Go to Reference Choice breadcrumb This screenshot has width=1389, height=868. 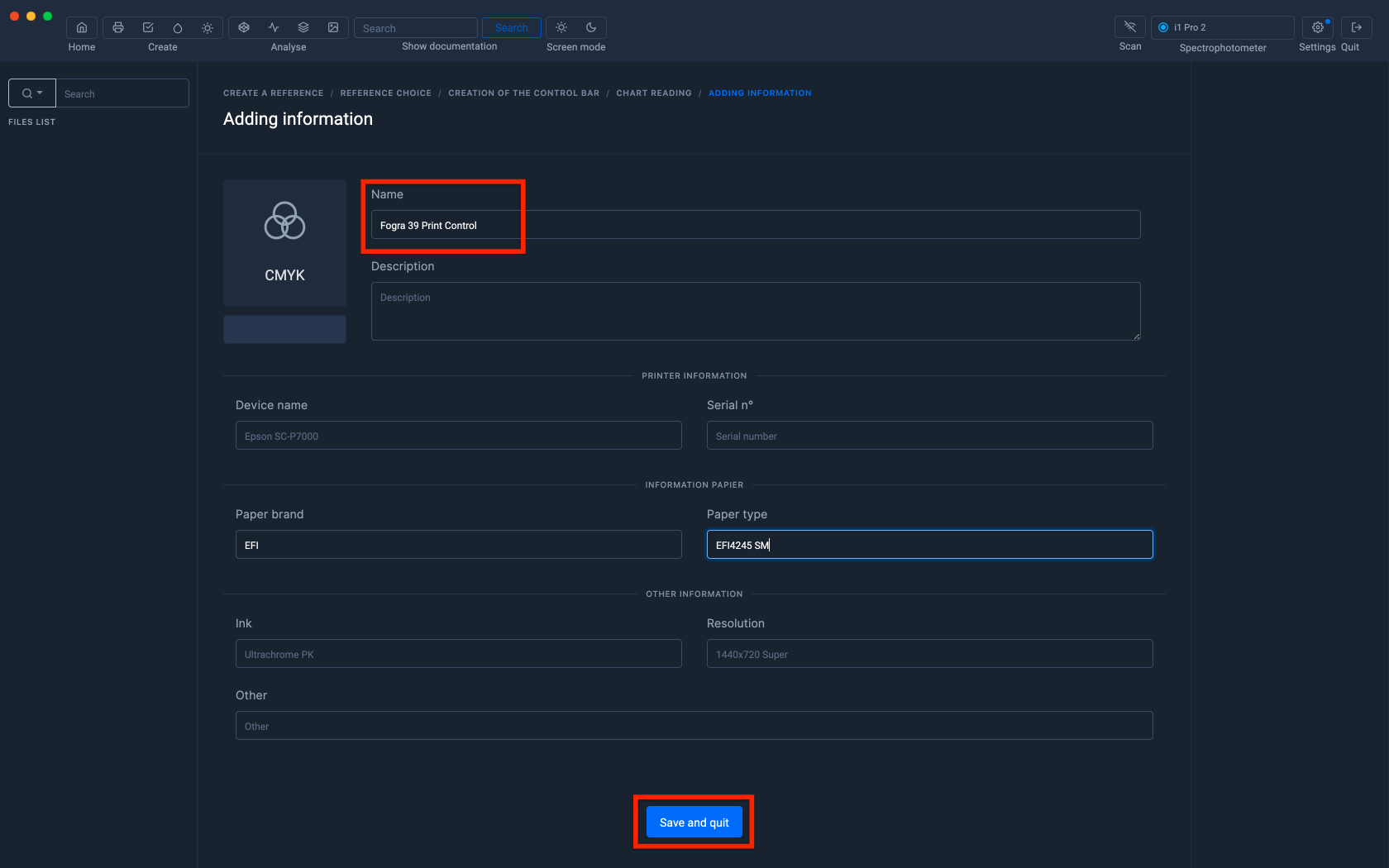385,93
